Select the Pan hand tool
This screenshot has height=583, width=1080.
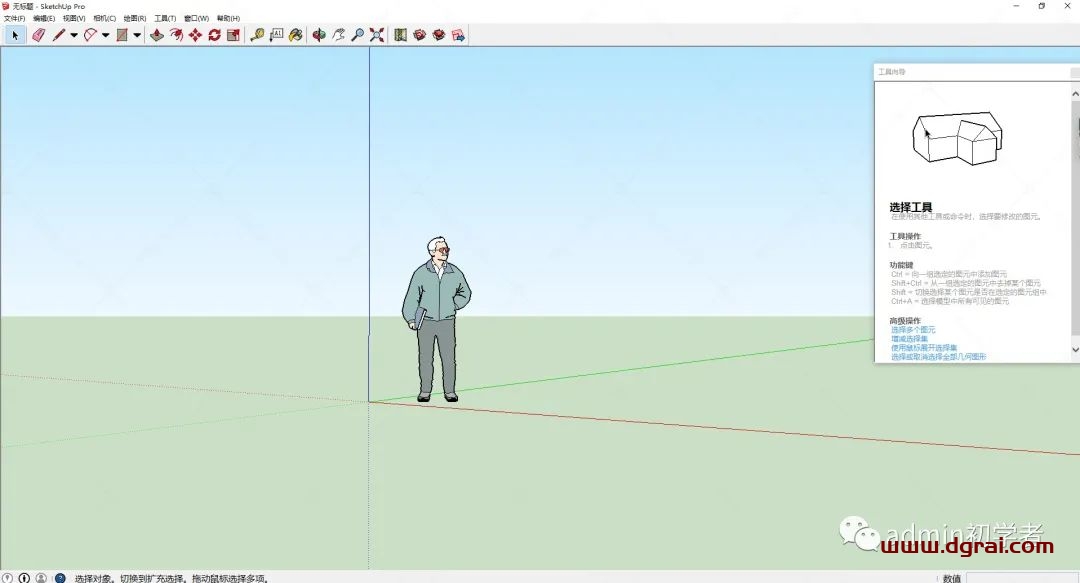pyautogui.click(x=338, y=35)
